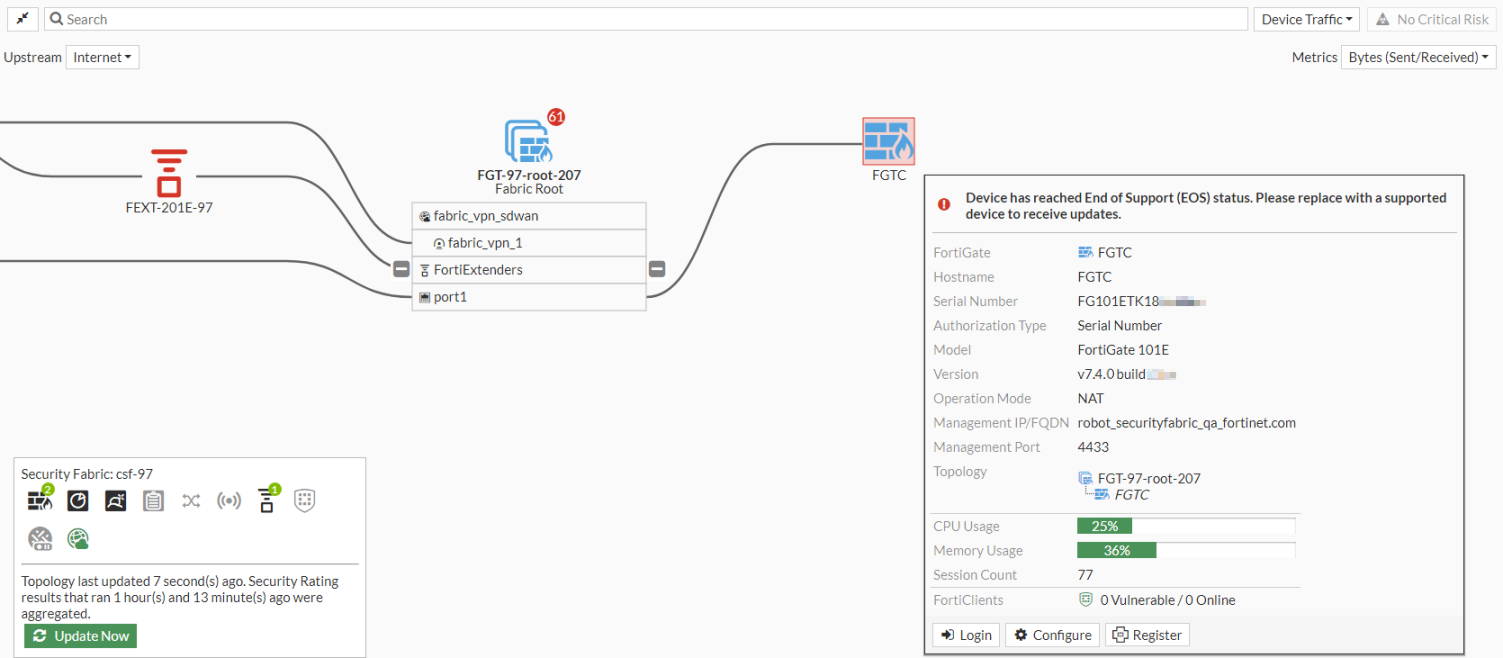Click the Security Fabric: csf-97 title
Viewport: 1503px width, 658px height.
coord(87,474)
